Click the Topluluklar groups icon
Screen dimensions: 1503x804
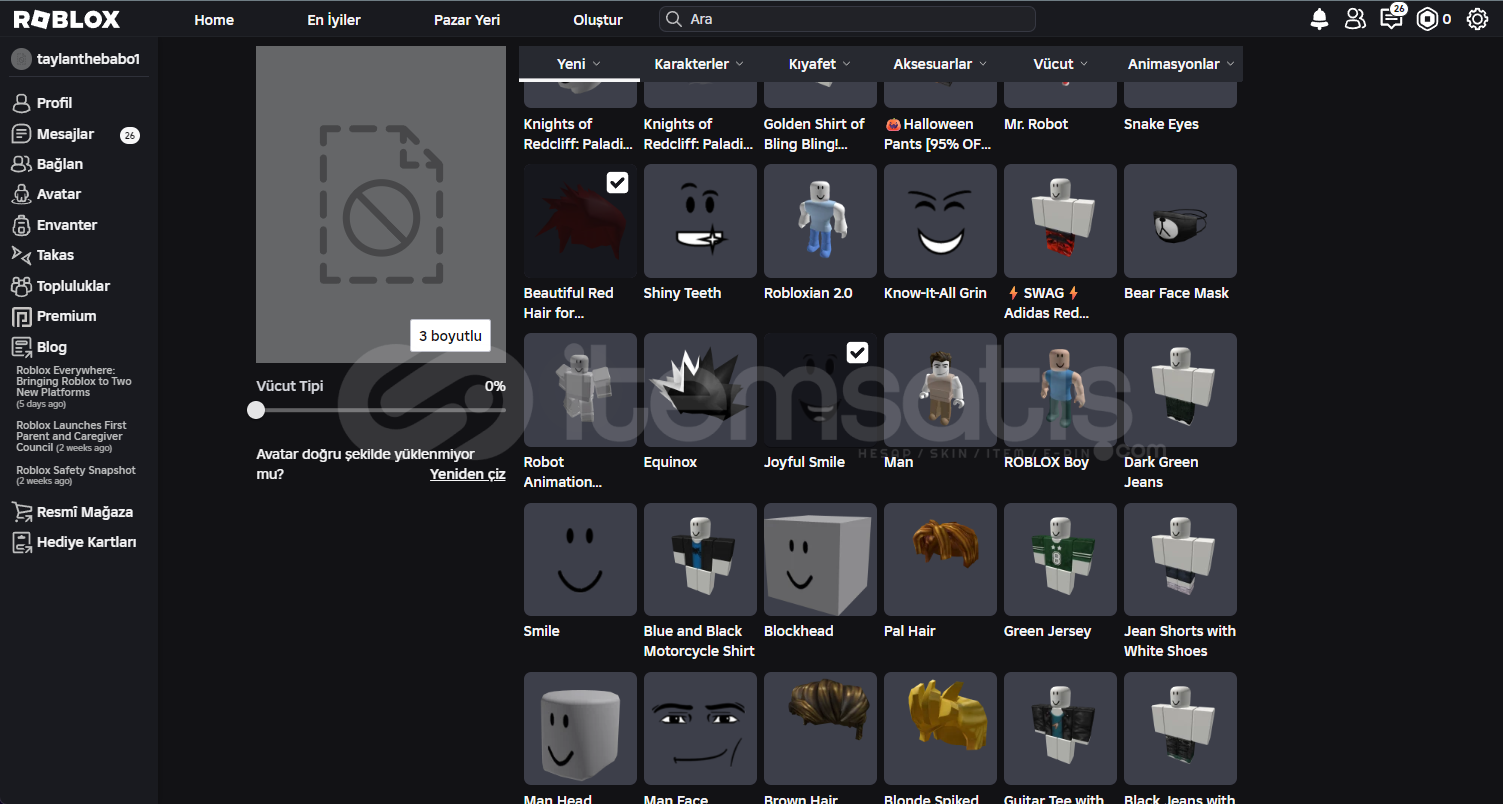(x=21, y=286)
